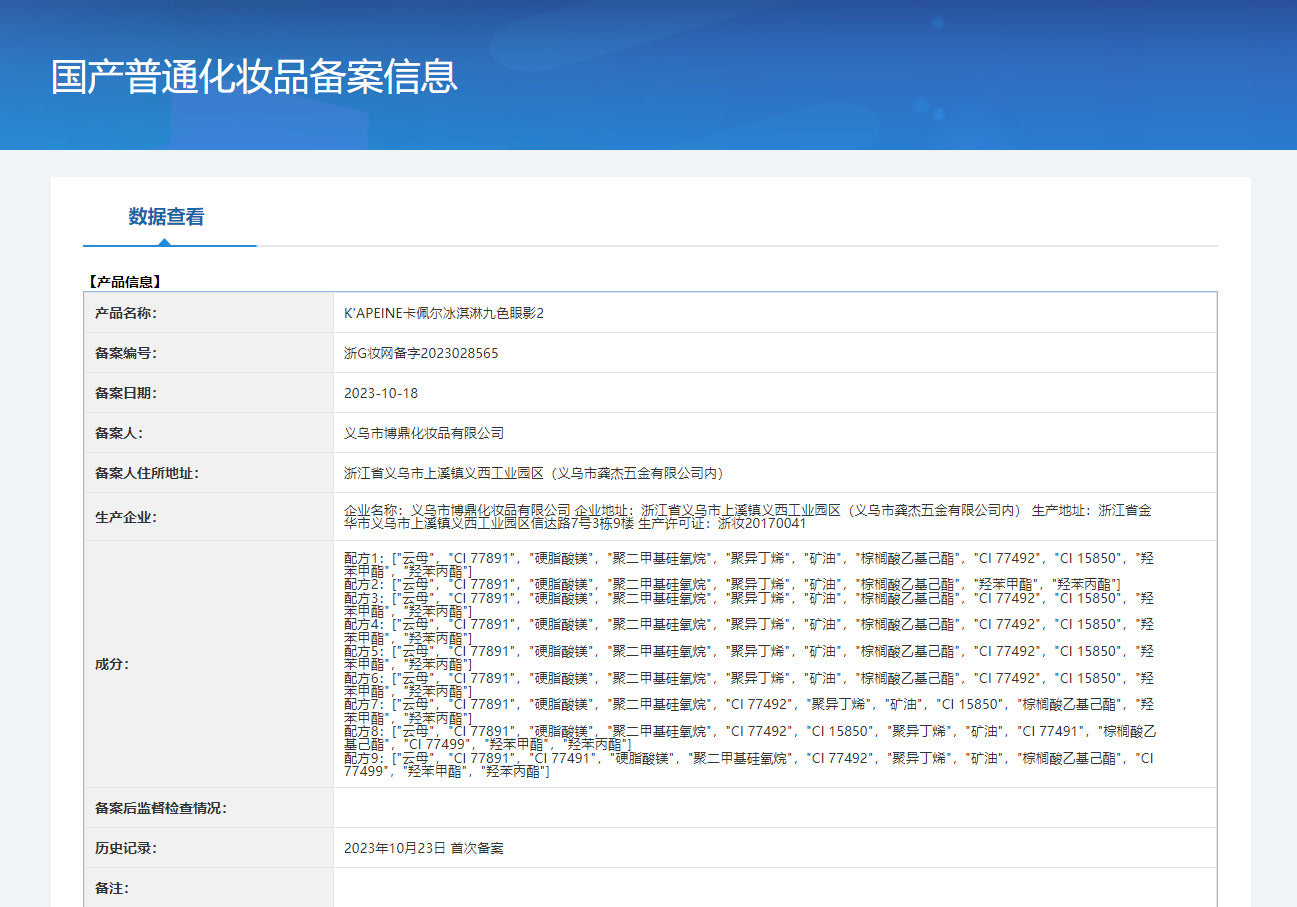Click the filing date 2023-10-18
The image size is (1297, 907).
(381, 393)
